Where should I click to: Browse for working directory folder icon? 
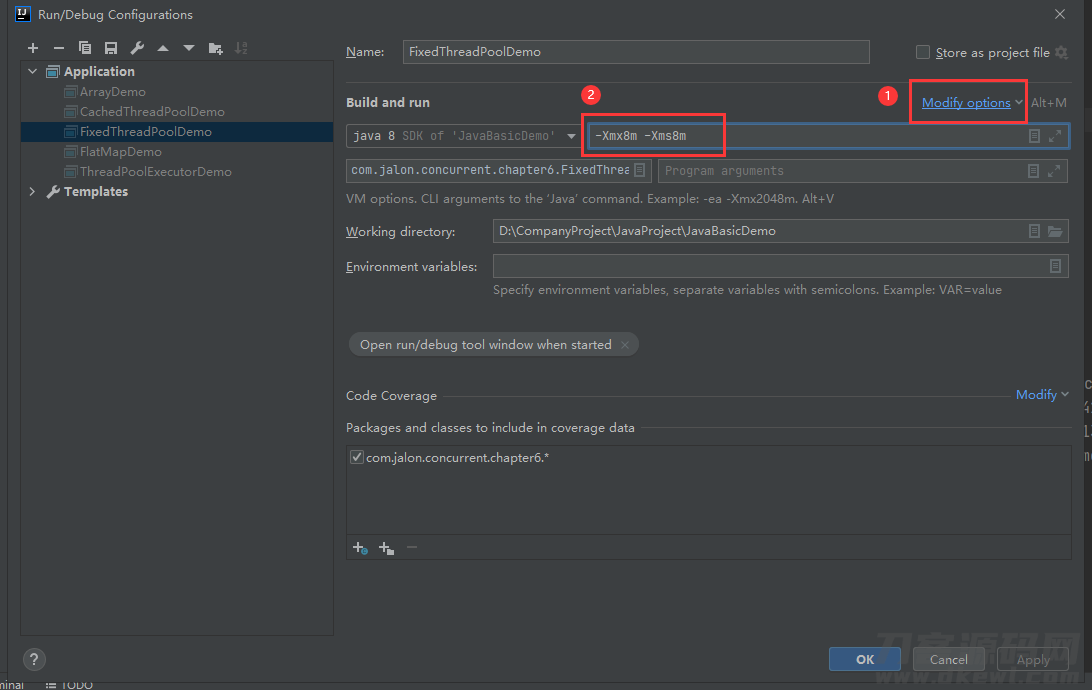point(1055,231)
